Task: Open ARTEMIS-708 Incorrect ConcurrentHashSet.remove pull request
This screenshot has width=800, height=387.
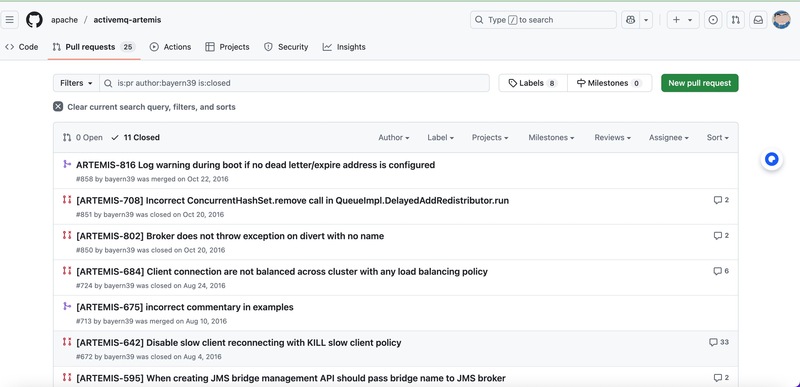Action: coord(292,201)
